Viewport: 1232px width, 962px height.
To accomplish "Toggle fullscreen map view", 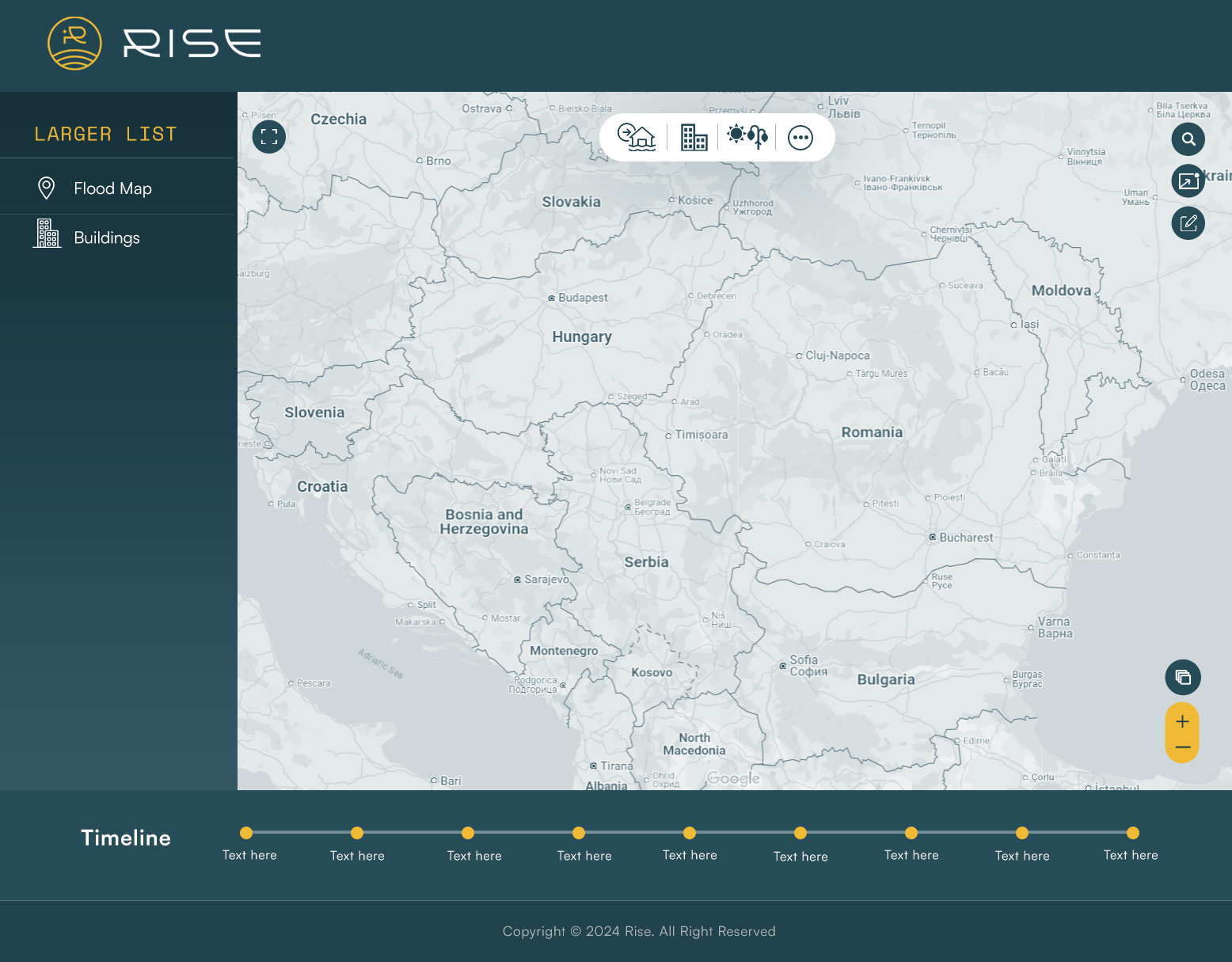I will (269, 137).
